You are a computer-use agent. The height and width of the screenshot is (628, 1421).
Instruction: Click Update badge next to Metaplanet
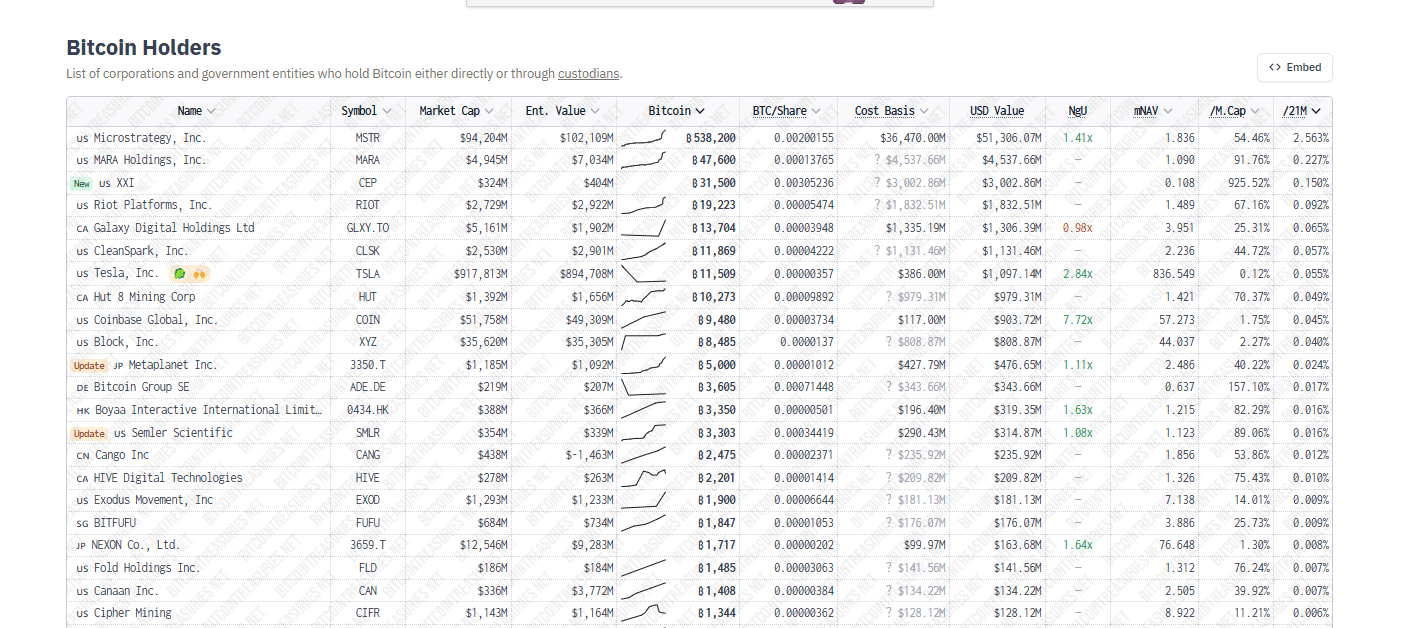point(89,365)
